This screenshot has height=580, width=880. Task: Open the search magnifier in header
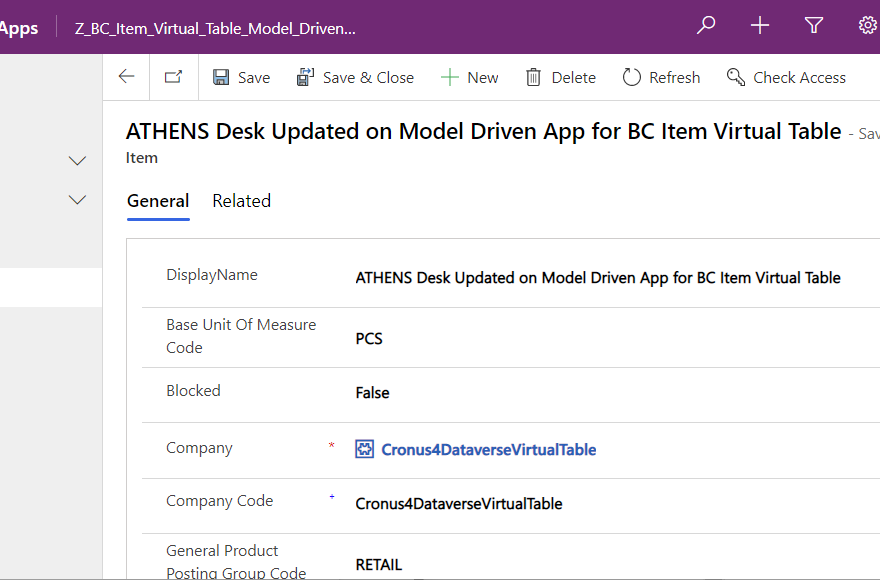(706, 25)
